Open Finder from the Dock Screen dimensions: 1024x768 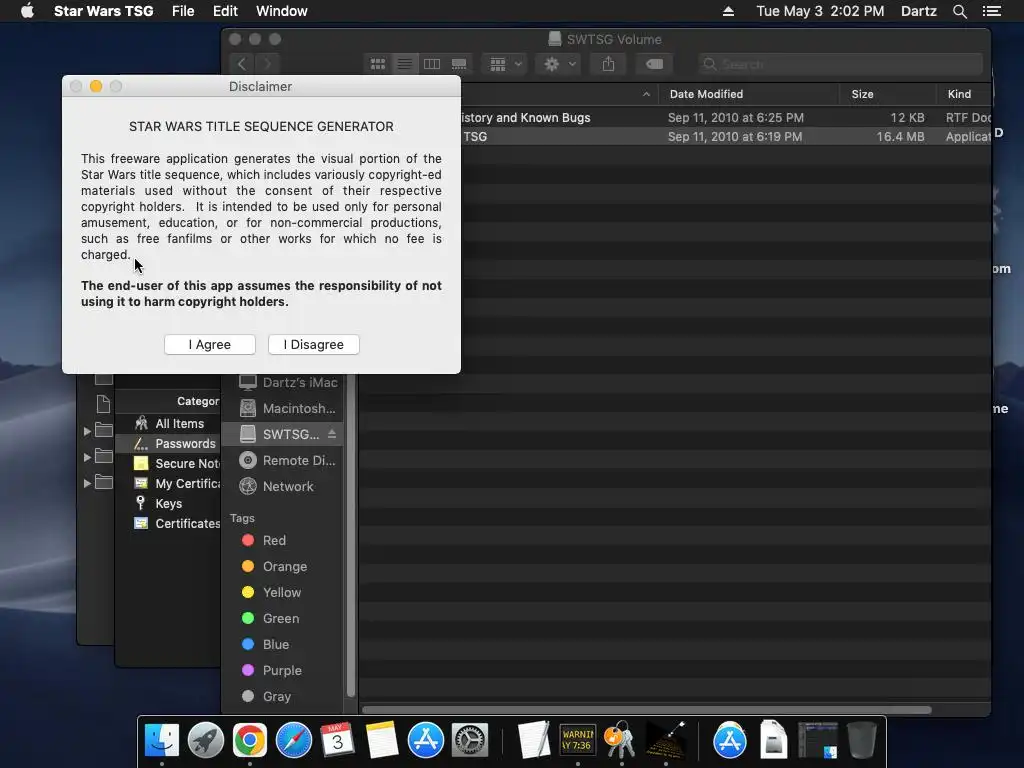[161, 741]
